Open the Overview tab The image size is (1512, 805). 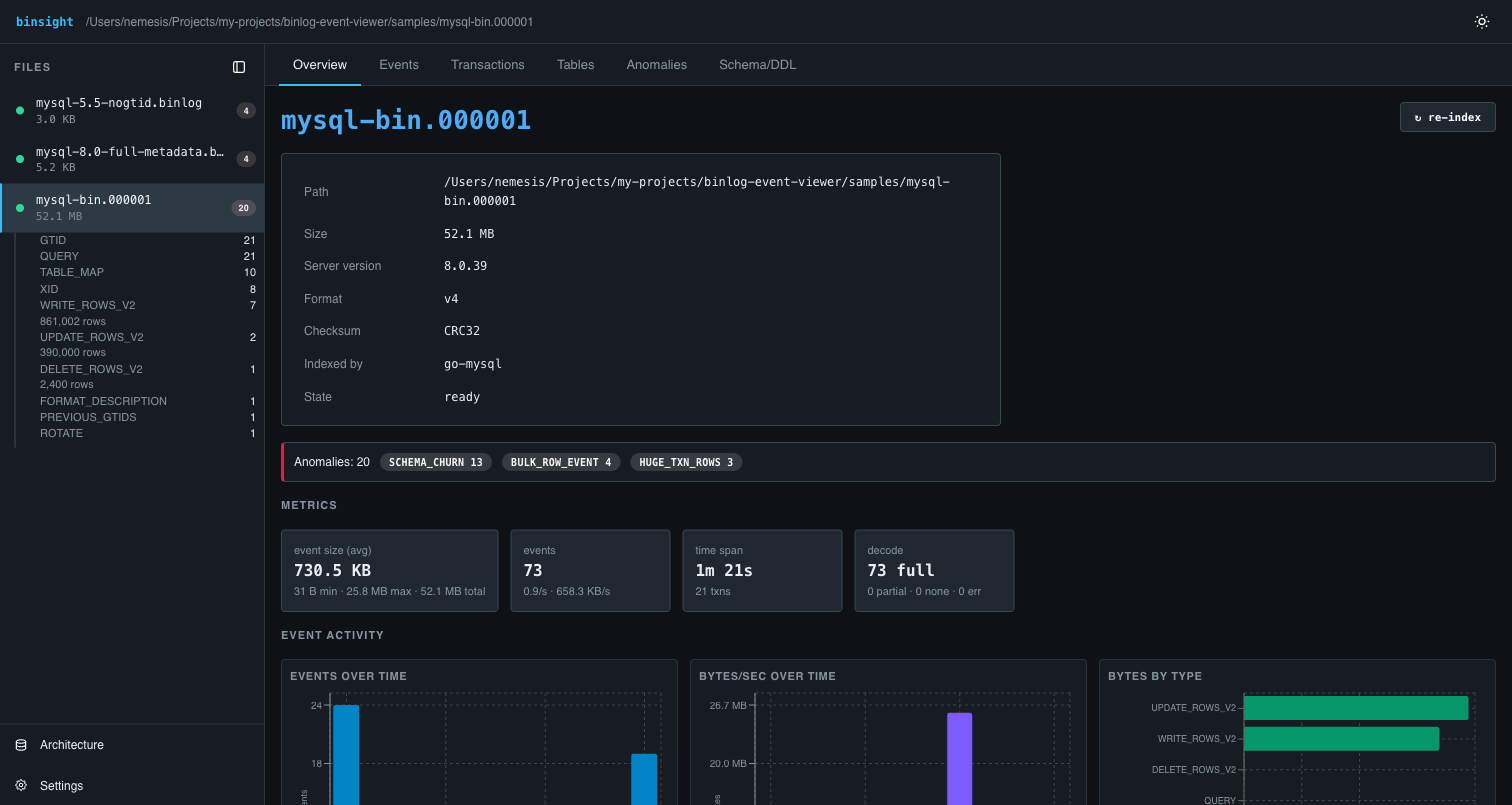pyautogui.click(x=320, y=64)
